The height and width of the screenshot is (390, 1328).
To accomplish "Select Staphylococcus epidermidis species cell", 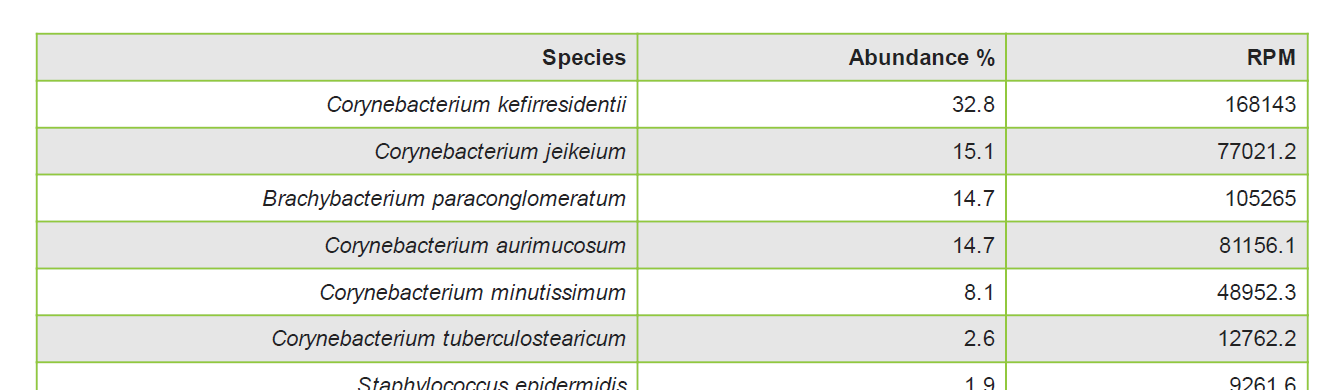I will click(x=337, y=377).
